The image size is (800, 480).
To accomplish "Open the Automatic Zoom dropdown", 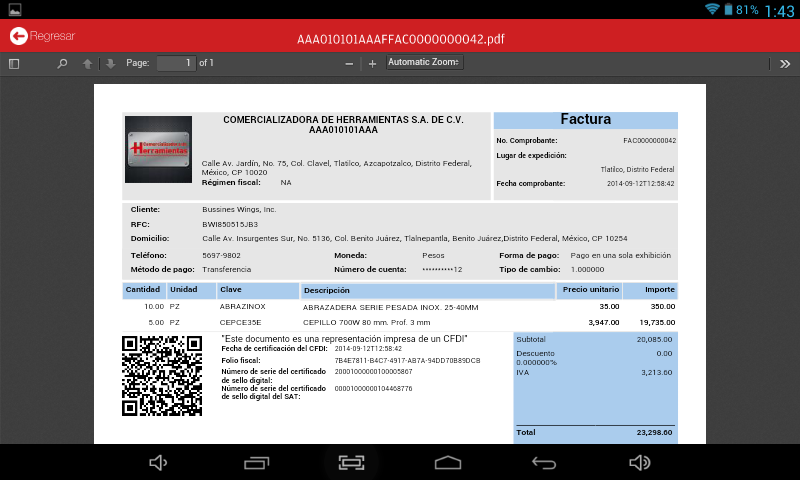I will (x=424, y=62).
